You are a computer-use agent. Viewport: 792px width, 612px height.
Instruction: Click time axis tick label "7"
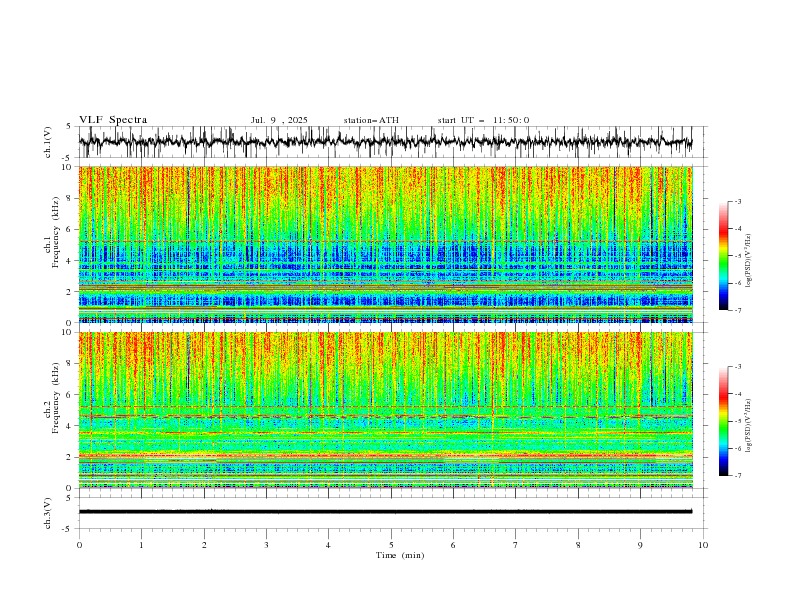coord(516,545)
